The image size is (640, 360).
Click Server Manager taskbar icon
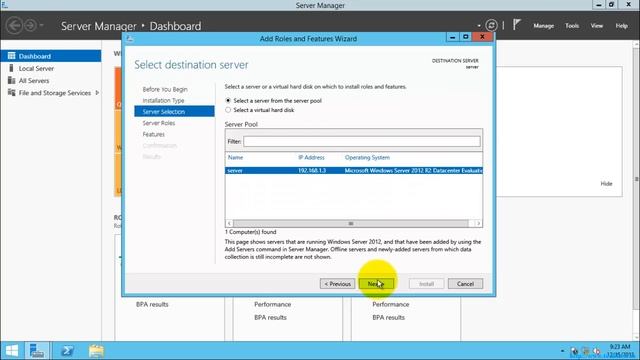point(37,351)
